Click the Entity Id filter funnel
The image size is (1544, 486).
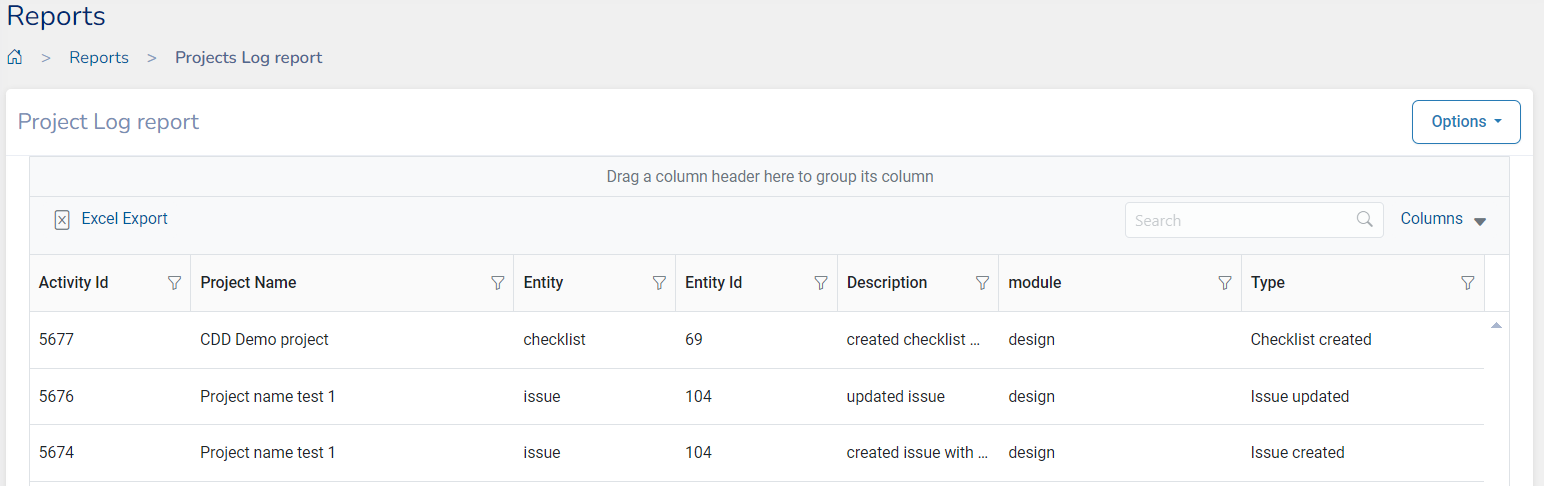tap(821, 283)
